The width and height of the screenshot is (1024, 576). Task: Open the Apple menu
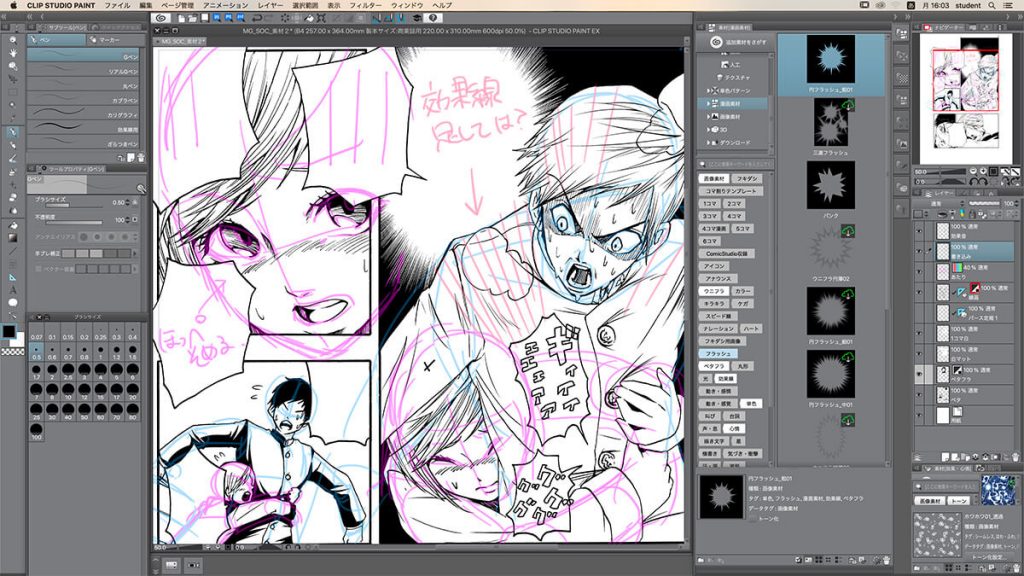[x=13, y=5]
